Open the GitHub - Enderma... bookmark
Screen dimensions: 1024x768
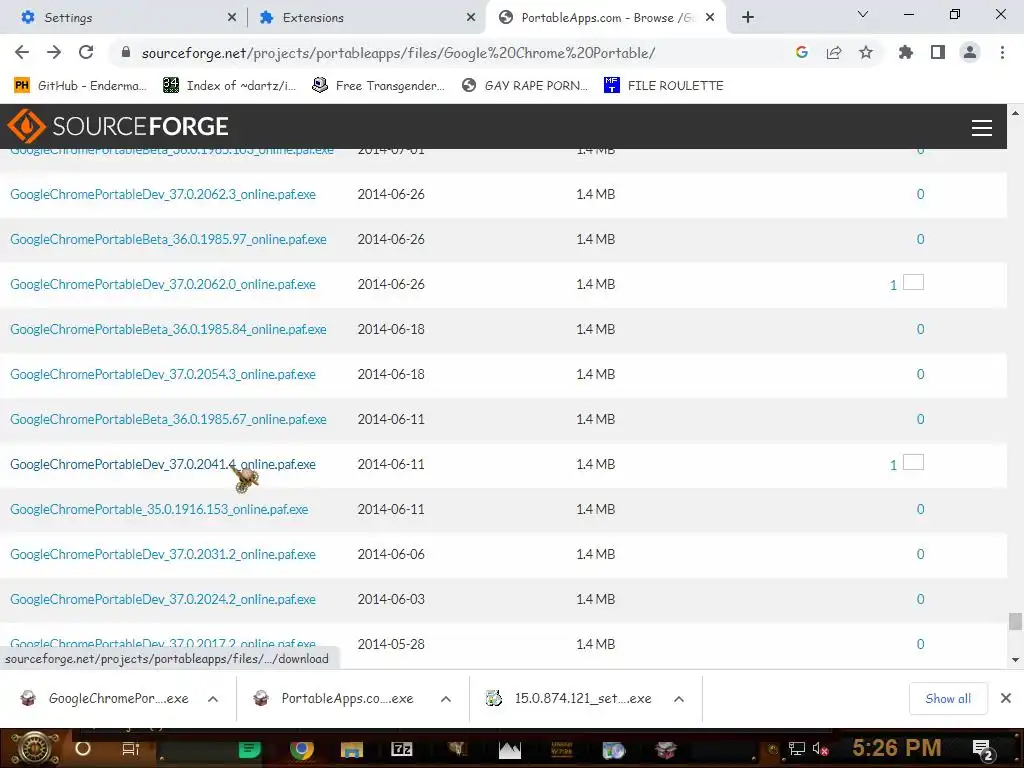coord(80,86)
